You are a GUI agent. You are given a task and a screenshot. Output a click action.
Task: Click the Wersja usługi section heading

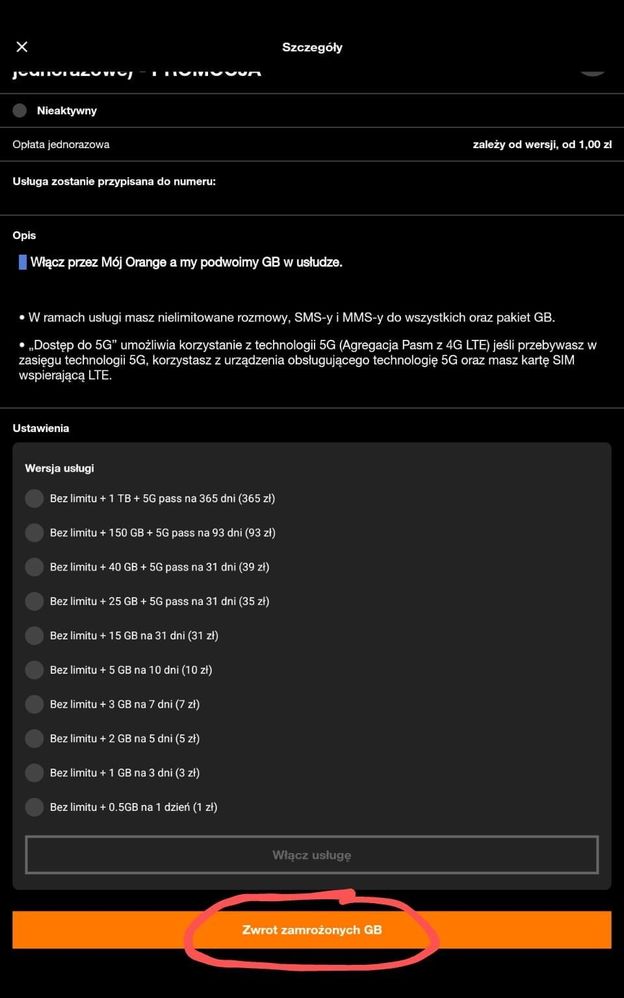60,468
